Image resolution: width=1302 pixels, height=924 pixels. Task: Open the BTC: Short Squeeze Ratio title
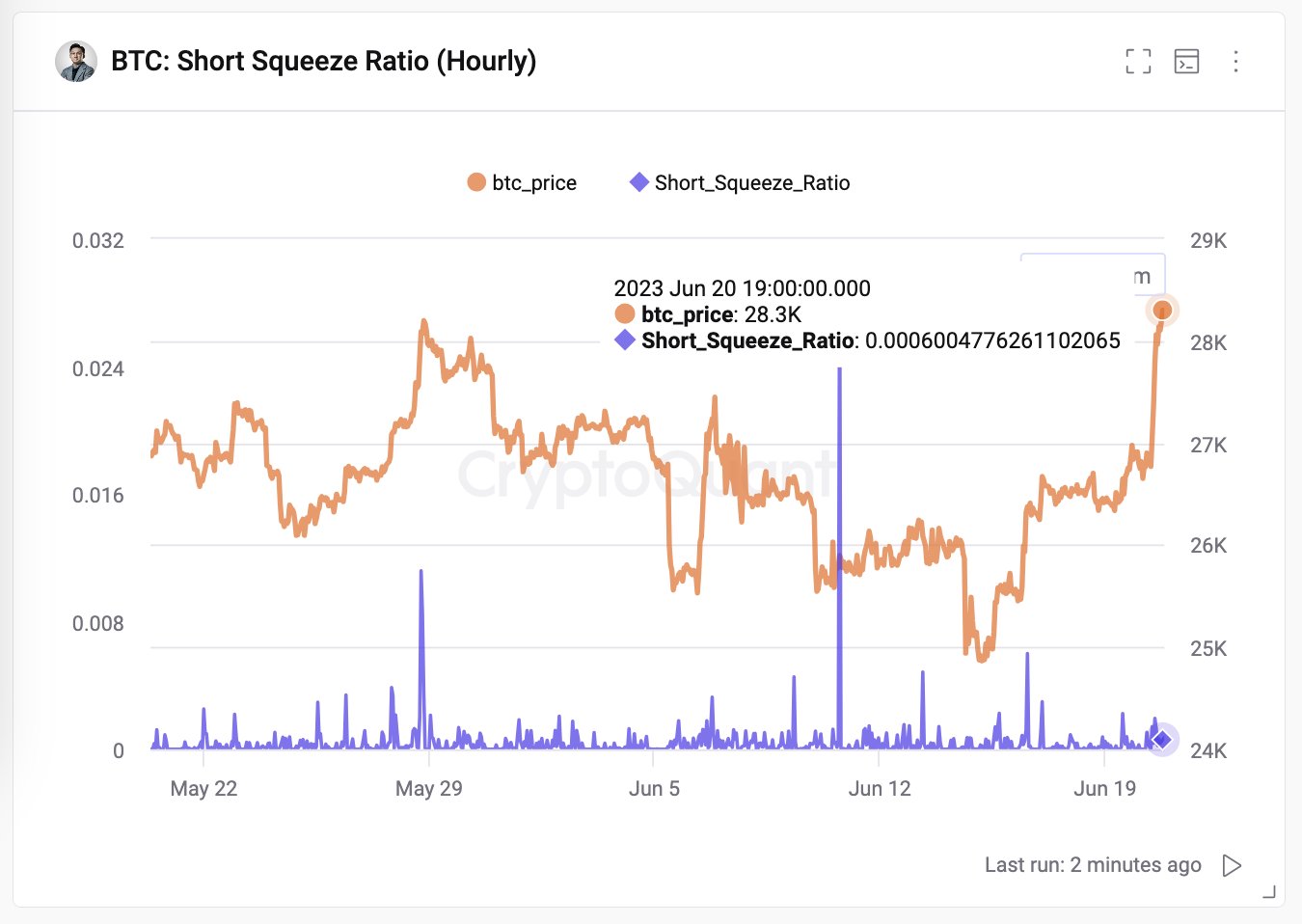point(323,62)
